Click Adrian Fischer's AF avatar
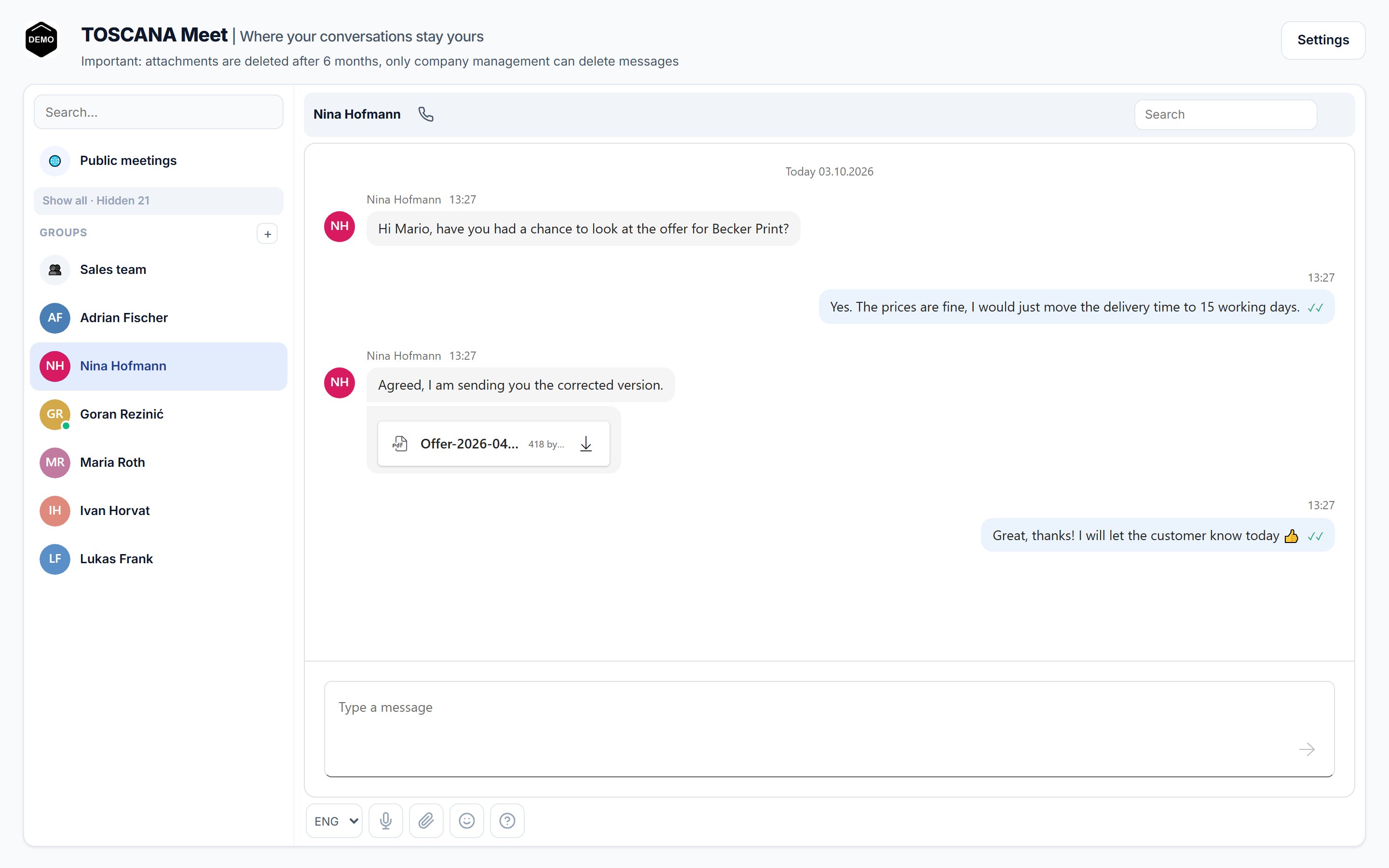Screen dimensions: 1389x868 55,318
